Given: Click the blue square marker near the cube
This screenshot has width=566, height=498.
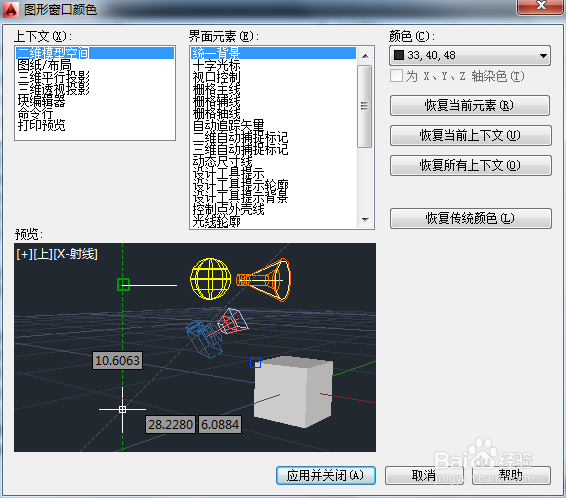Looking at the screenshot, I should [256, 362].
